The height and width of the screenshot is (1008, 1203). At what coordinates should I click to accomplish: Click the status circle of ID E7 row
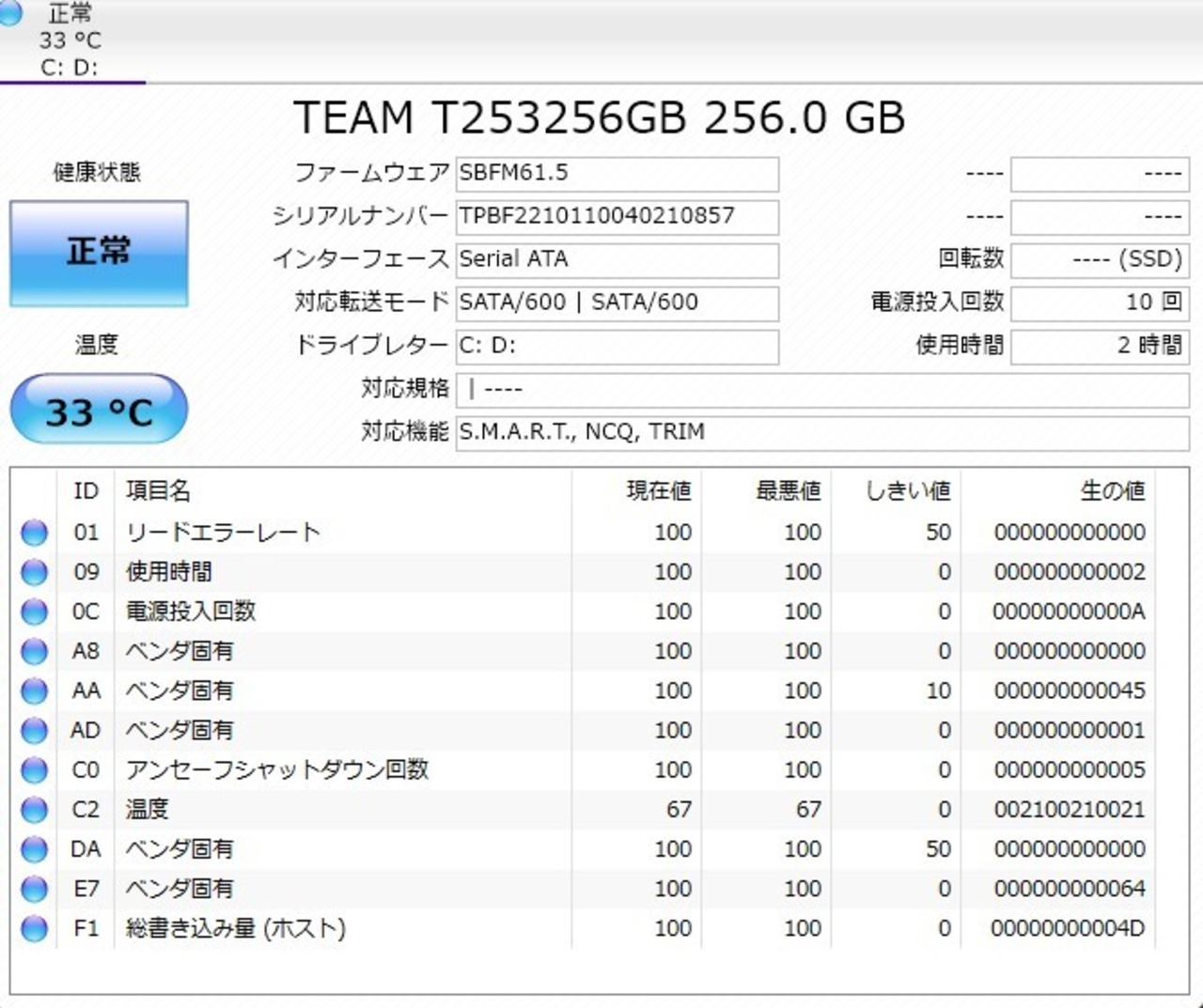34,889
